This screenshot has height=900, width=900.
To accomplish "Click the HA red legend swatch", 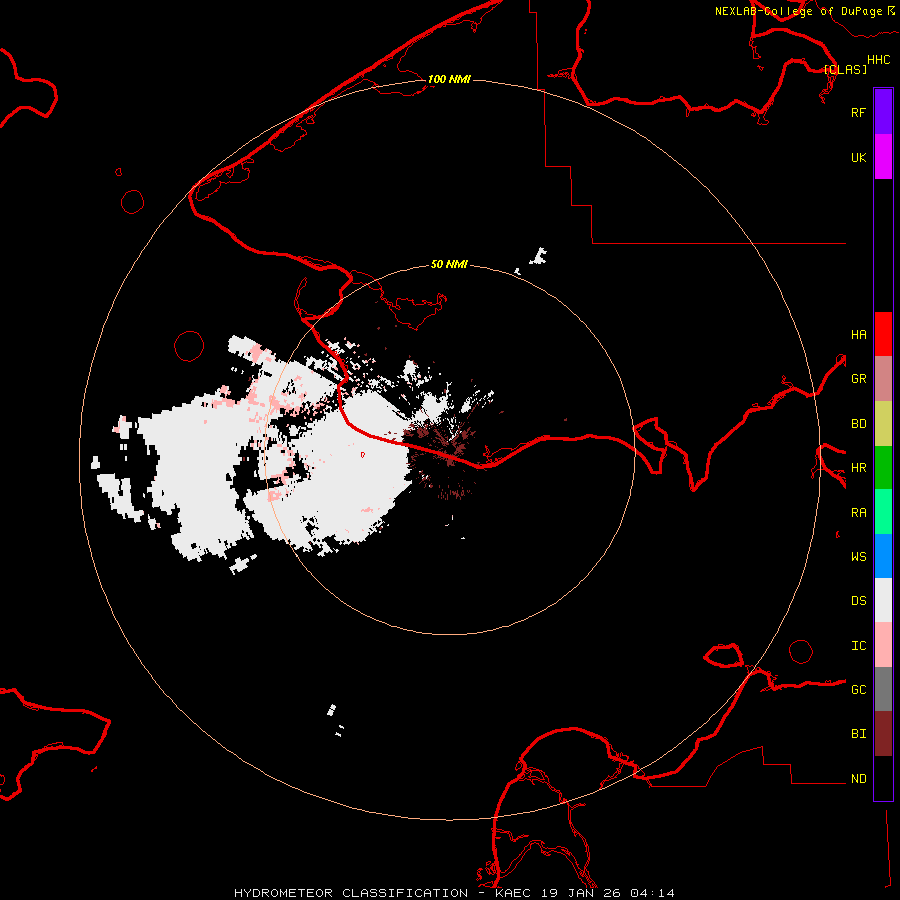I will [883, 334].
